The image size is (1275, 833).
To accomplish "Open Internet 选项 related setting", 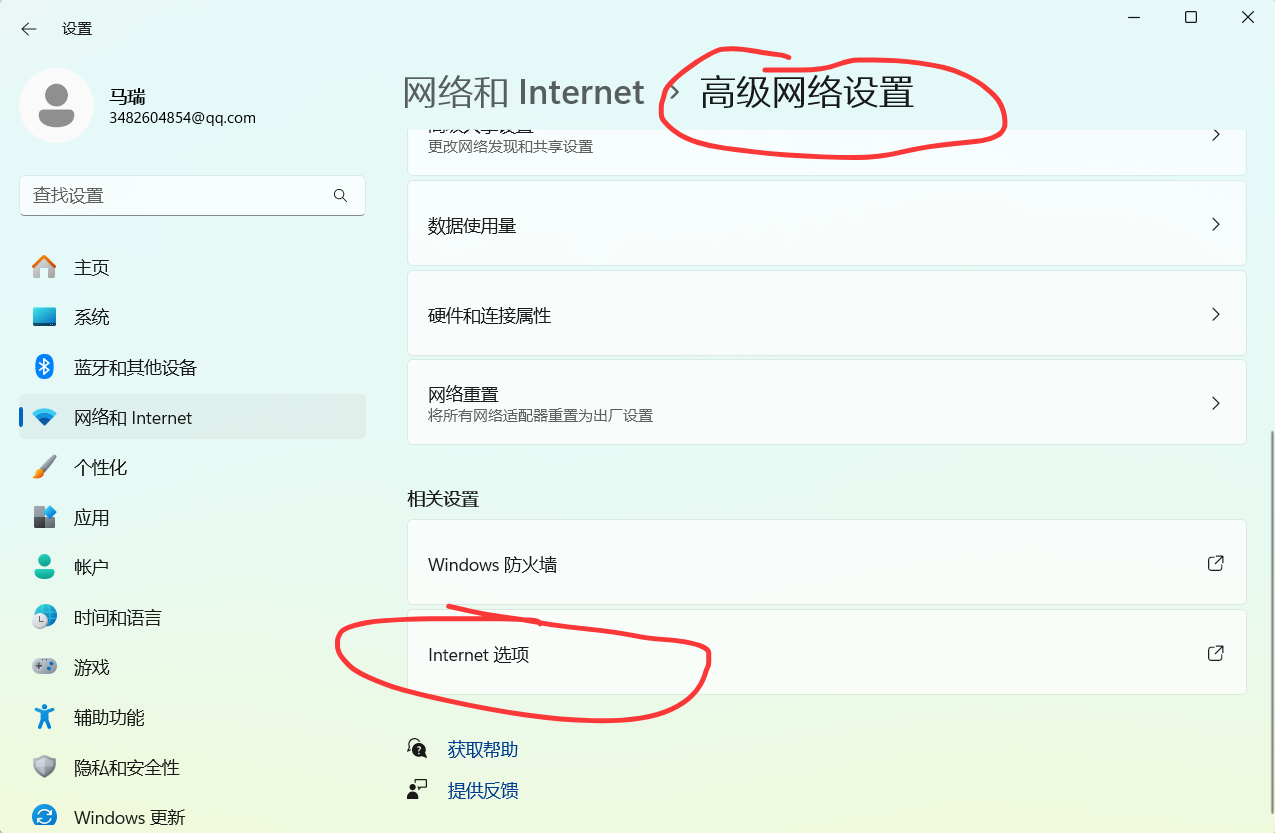I will point(826,653).
